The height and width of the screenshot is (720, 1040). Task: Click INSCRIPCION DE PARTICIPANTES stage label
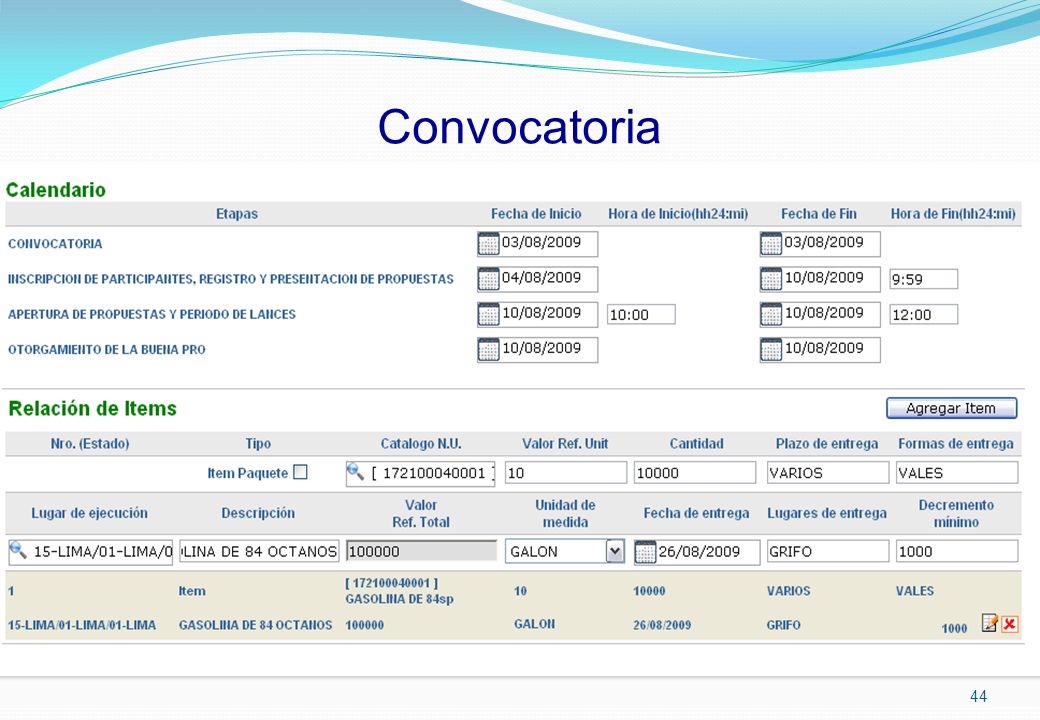231,279
